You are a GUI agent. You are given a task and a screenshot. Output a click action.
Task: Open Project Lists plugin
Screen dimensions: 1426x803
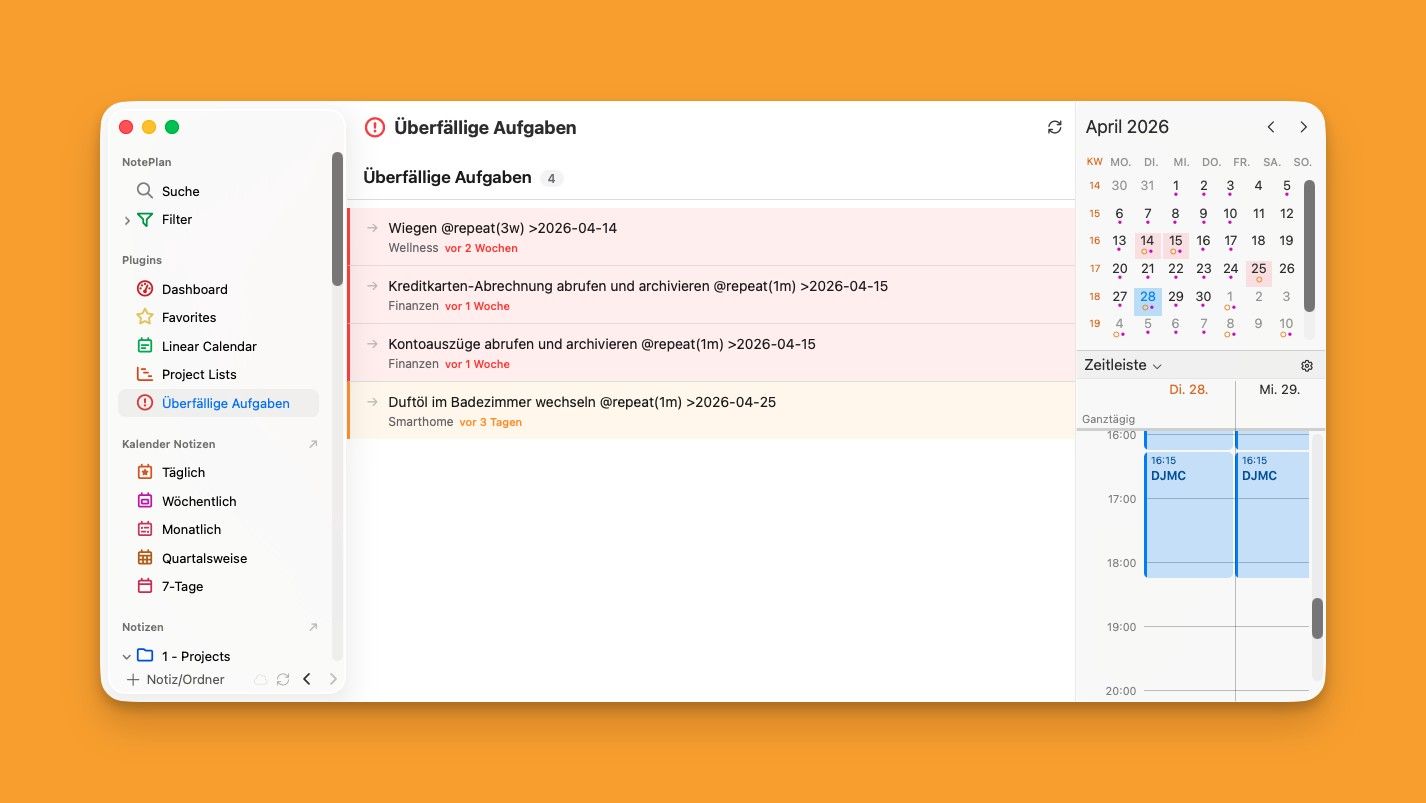click(198, 374)
